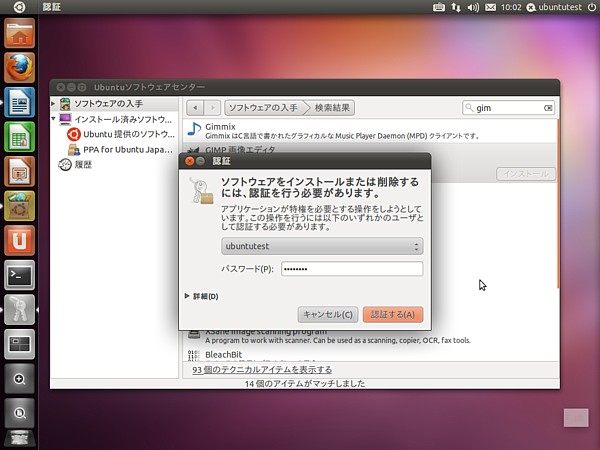Open the ubuntutest user menu
The width and height of the screenshot is (600, 450).
(x=554, y=7)
